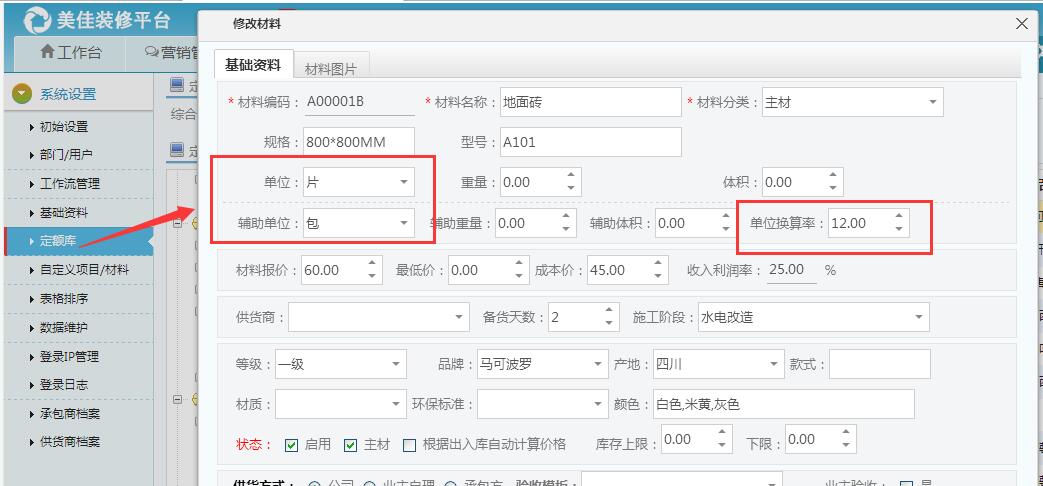Open 部门/用户 in the sidebar
The height and width of the screenshot is (486, 1043).
65,155
